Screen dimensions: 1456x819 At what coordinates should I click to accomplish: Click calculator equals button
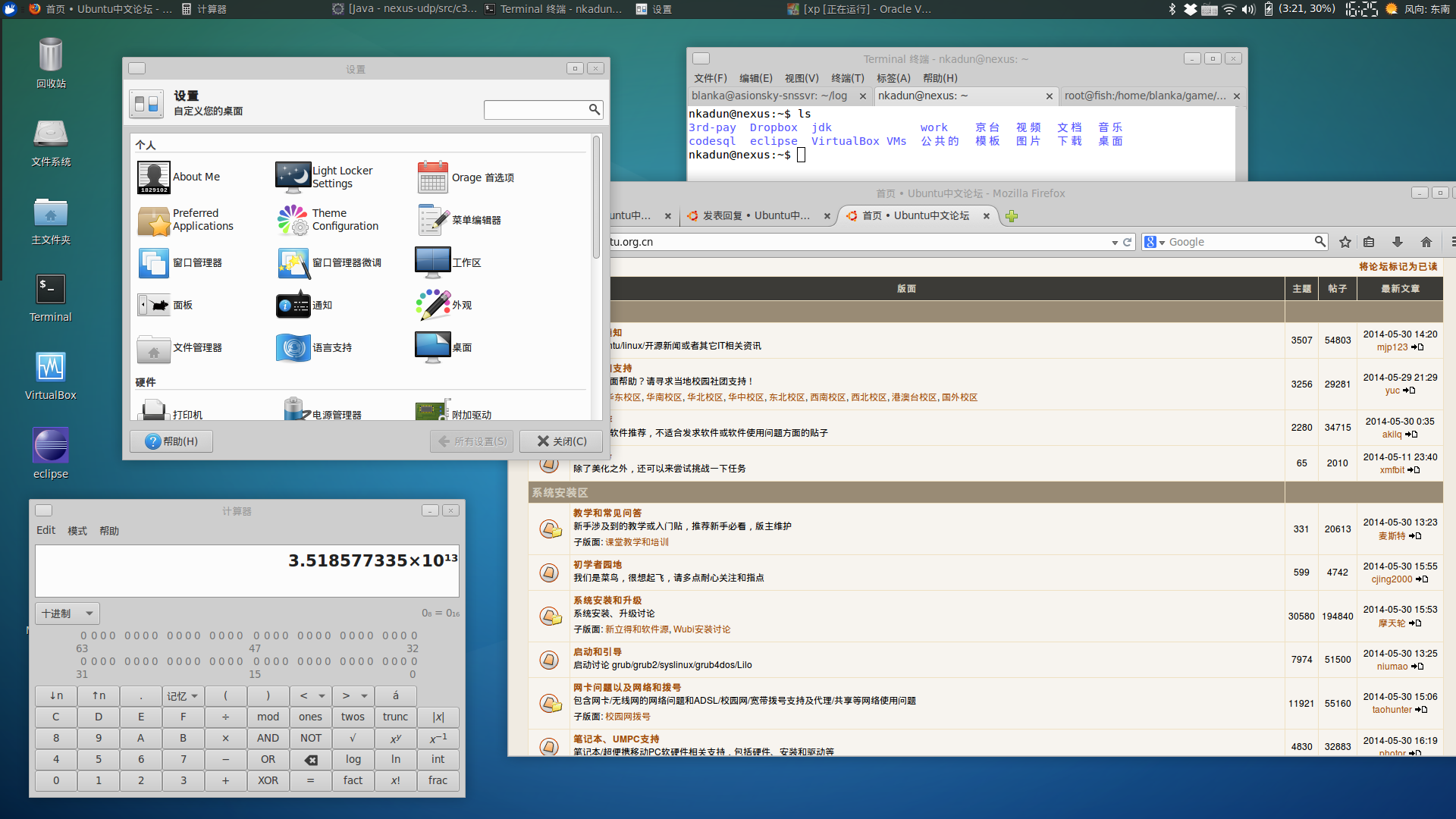tap(311, 780)
